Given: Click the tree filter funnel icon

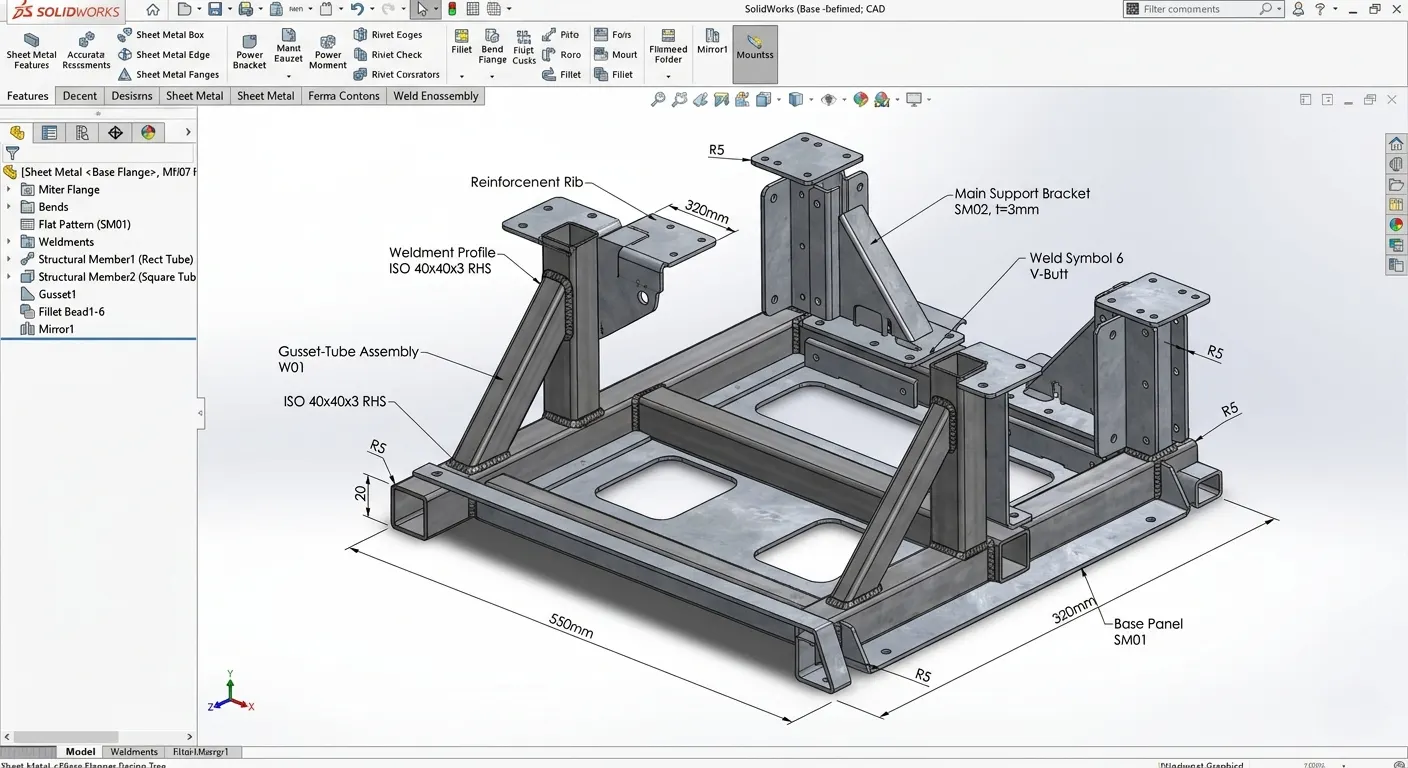Looking at the screenshot, I should pyautogui.click(x=12, y=153).
